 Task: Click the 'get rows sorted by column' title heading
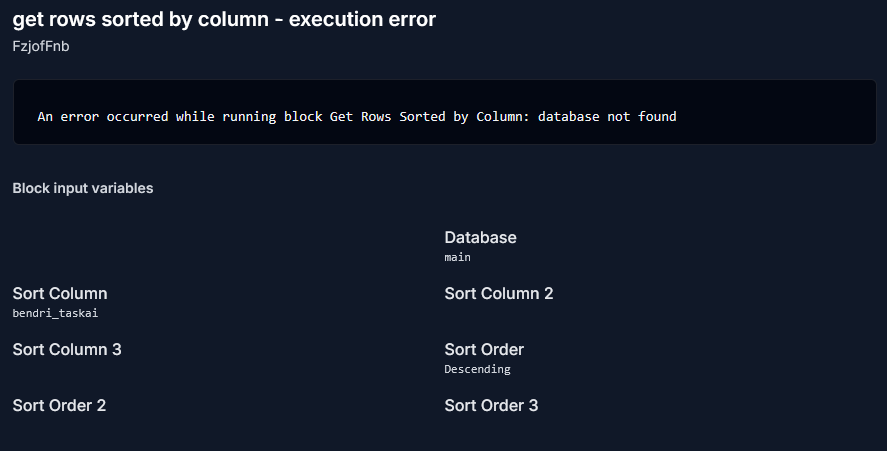pos(224,20)
